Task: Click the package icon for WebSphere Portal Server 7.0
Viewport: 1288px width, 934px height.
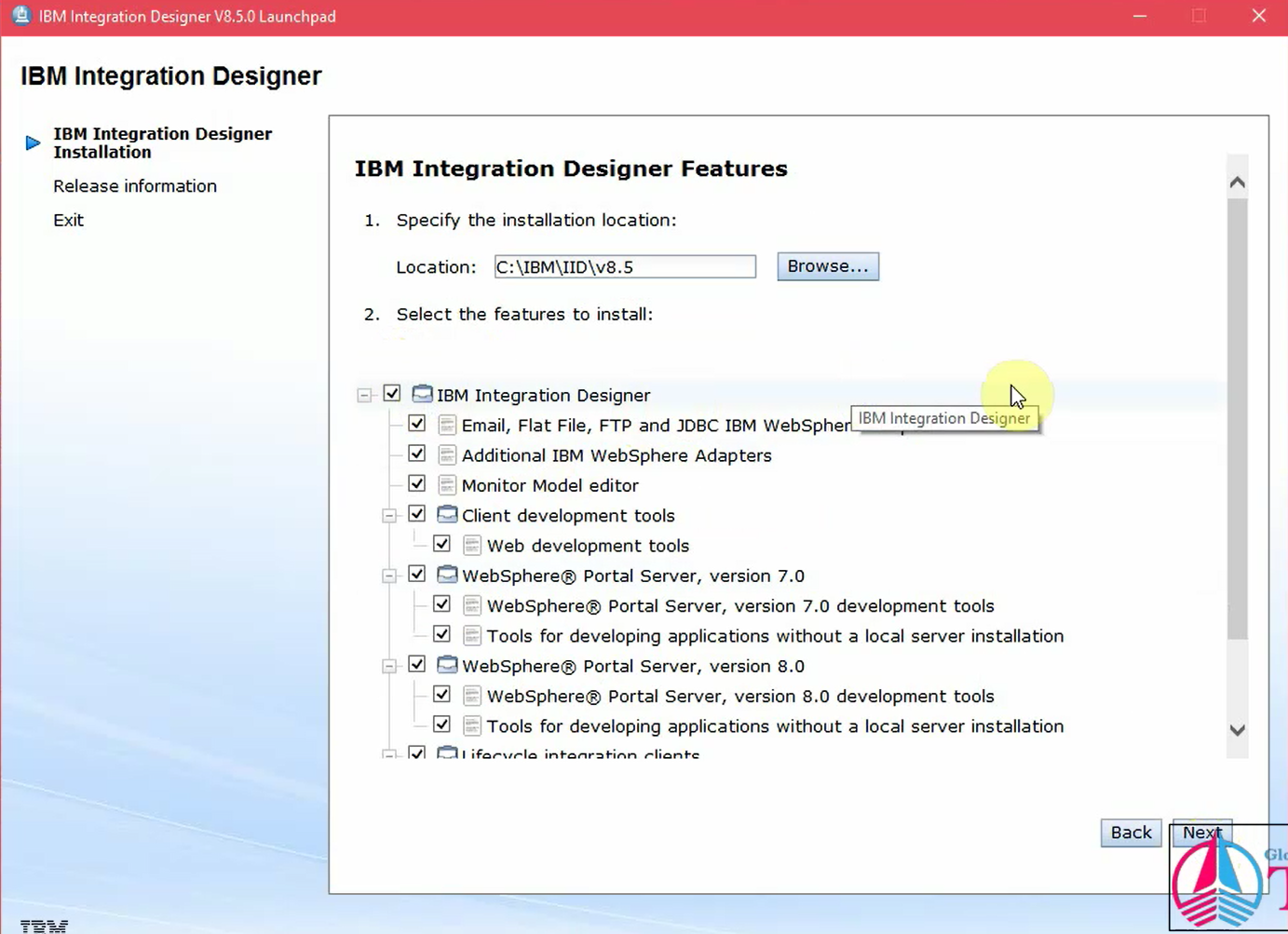Action: (447, 574)
